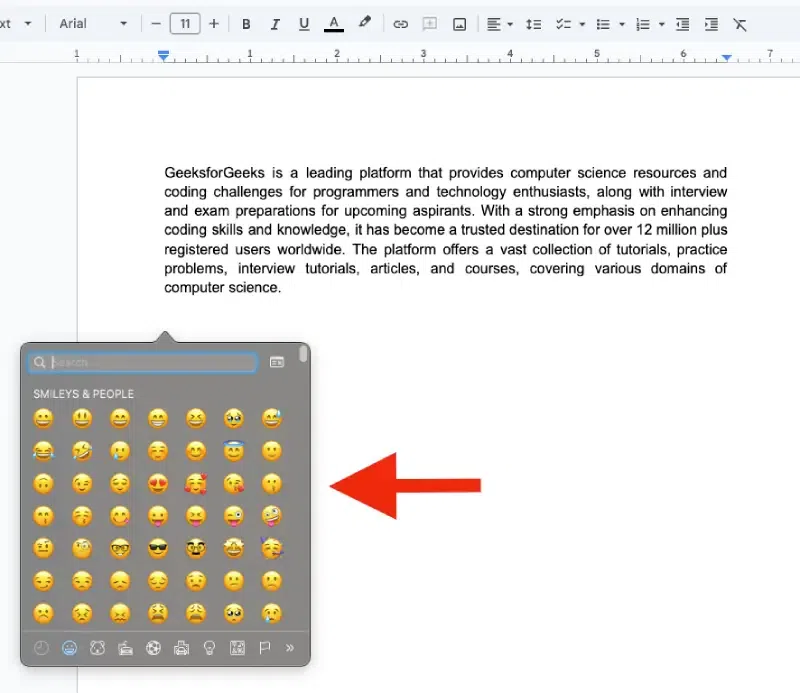
Task: Insert the tears of joy emoji
Action: click(43, 451)
